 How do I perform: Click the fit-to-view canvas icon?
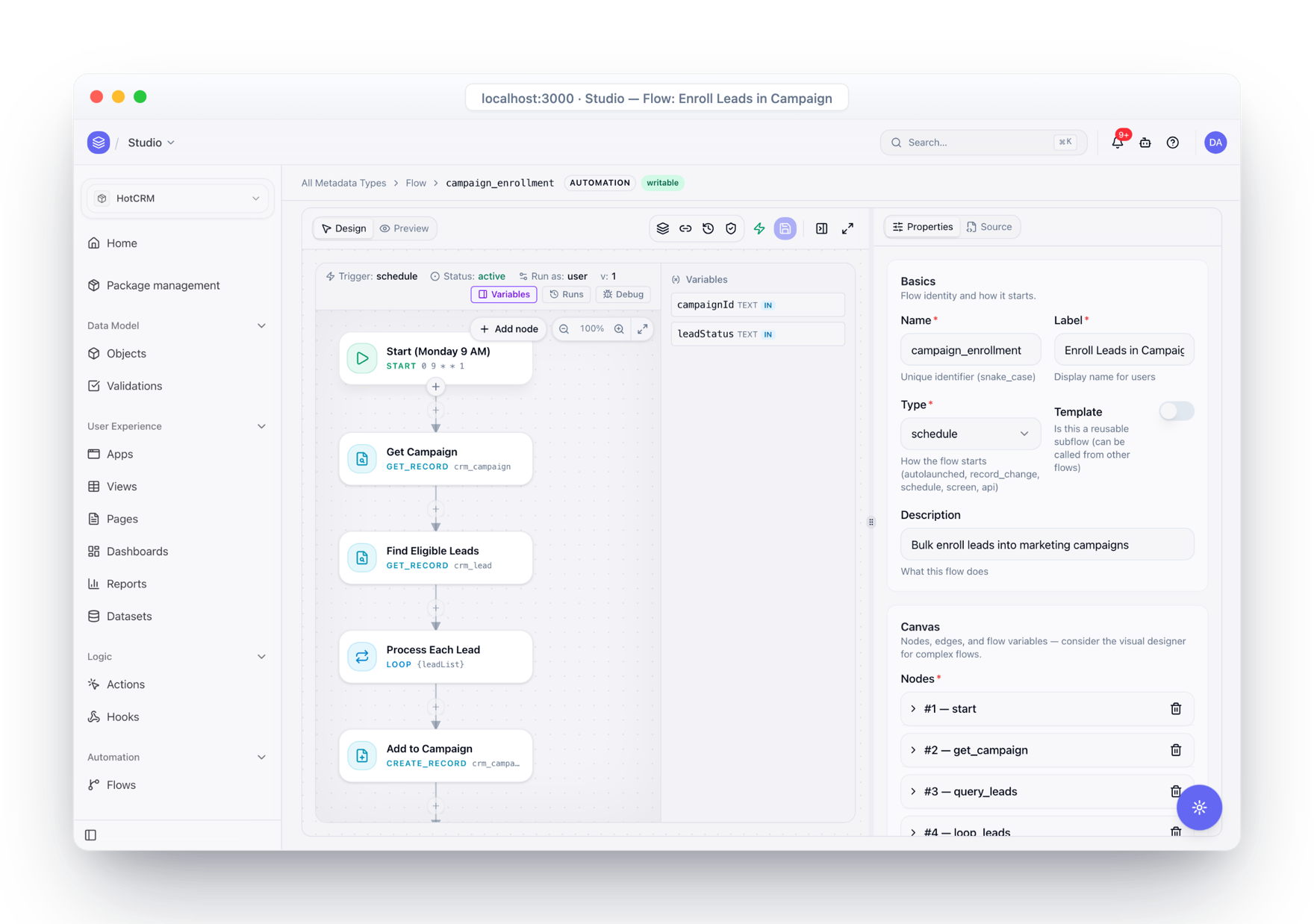coord(643,329)
